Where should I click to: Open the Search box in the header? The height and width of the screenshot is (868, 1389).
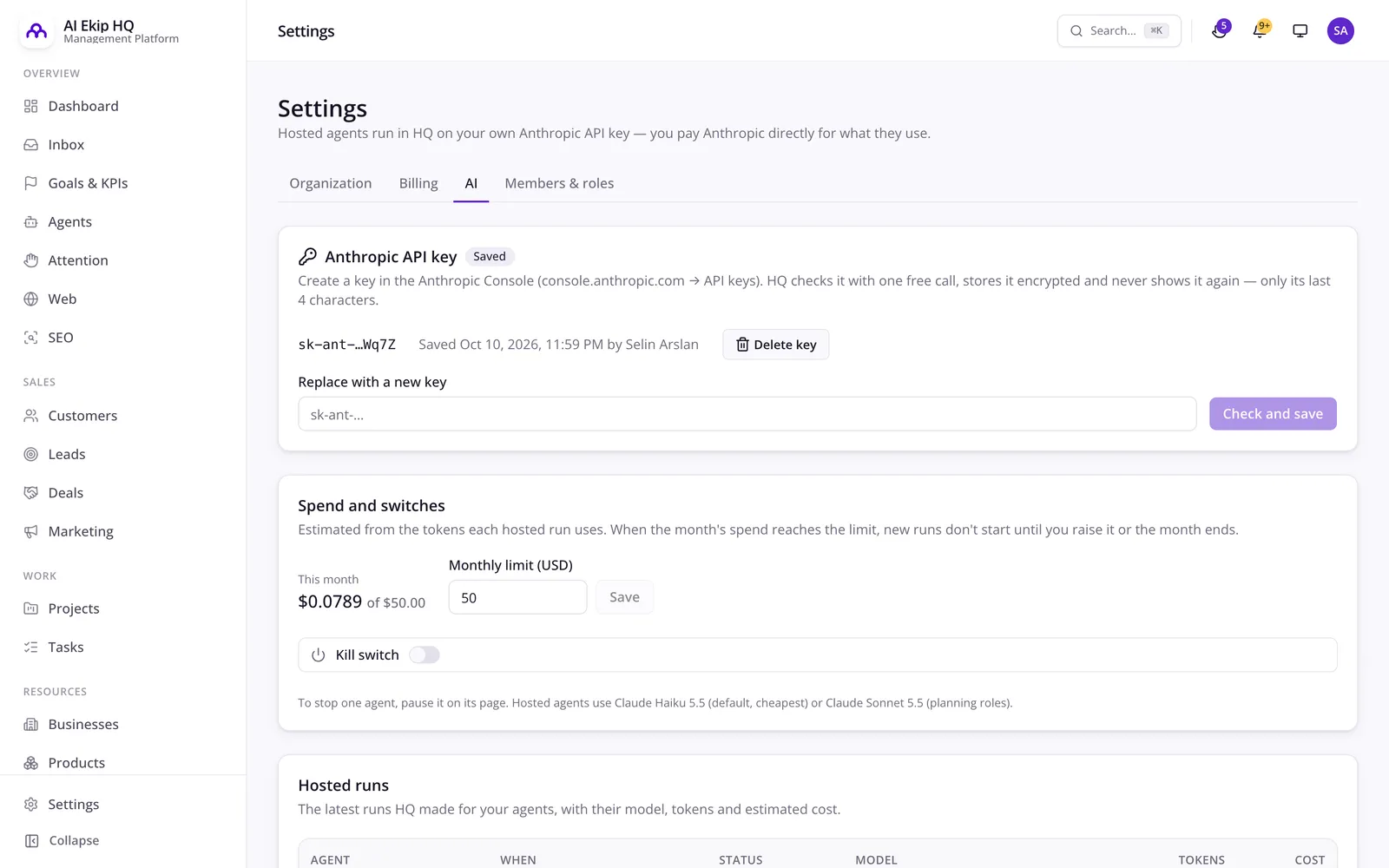(1119, 30)
